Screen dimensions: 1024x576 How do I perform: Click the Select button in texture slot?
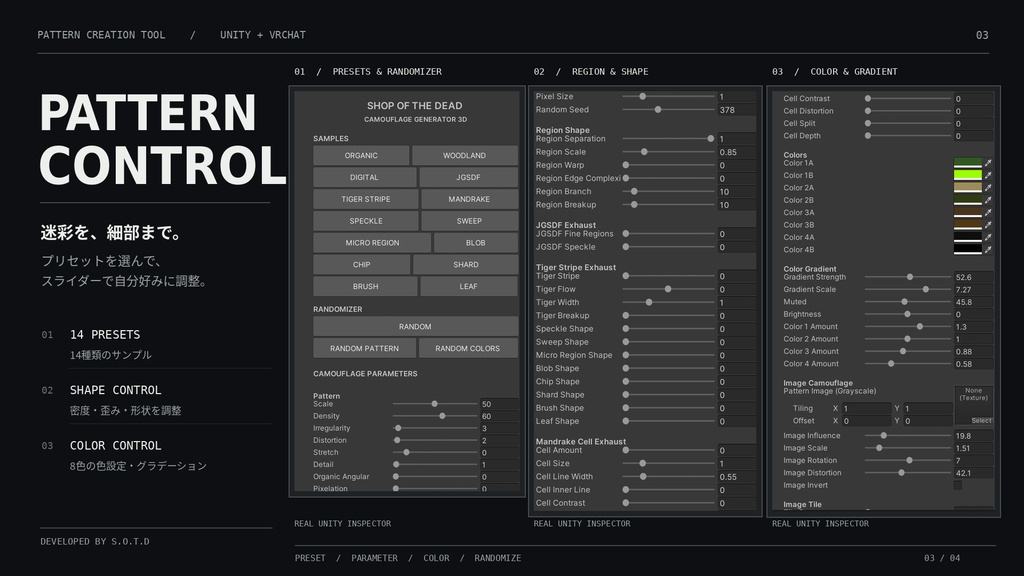point(981,421)
